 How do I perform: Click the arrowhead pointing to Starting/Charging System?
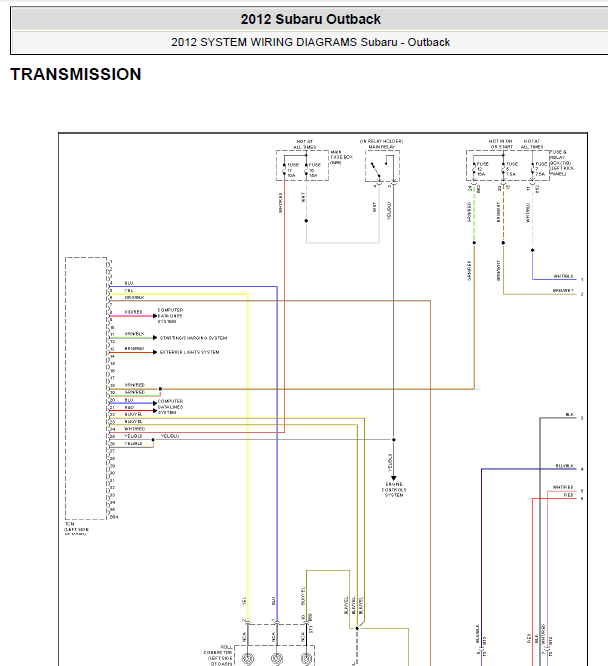point(155,338)
